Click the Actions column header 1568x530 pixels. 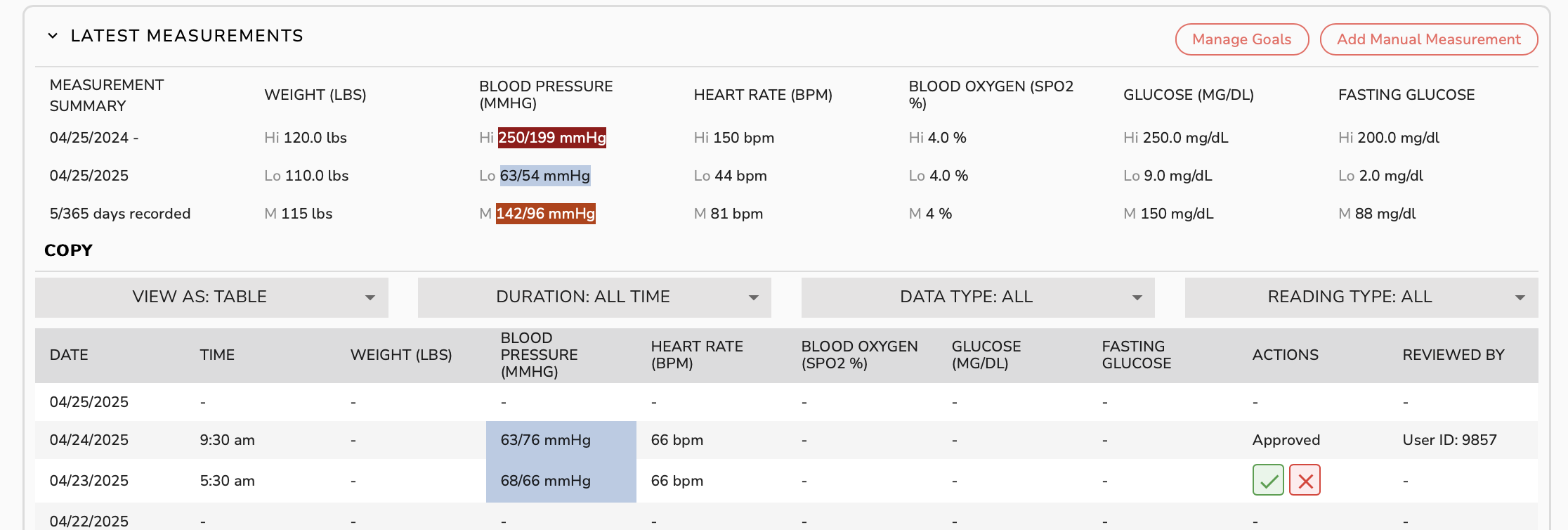pyautogui.click(x=1285, y=355)
